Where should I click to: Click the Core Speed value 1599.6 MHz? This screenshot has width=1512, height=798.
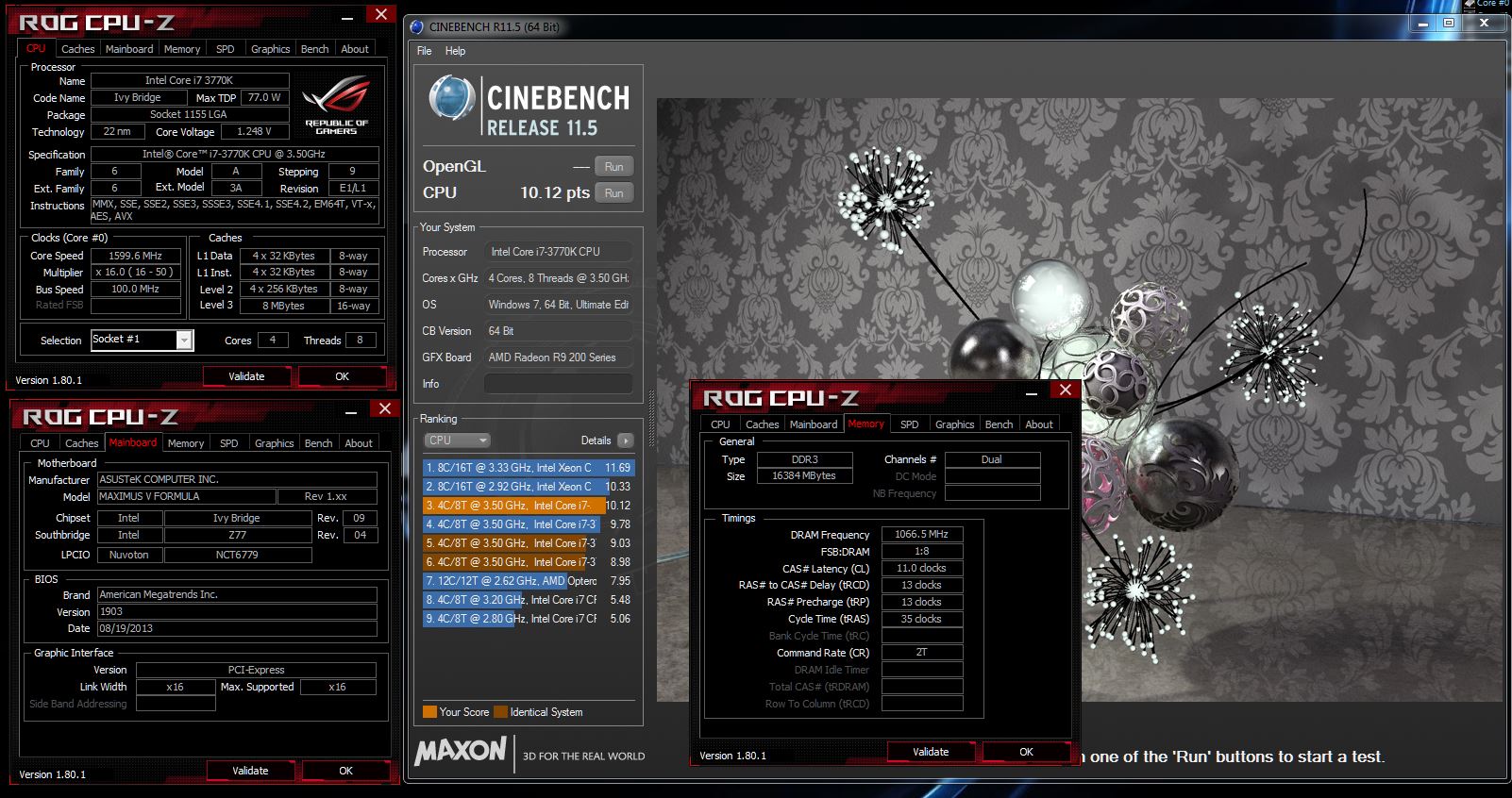click(x=135, y=256)
